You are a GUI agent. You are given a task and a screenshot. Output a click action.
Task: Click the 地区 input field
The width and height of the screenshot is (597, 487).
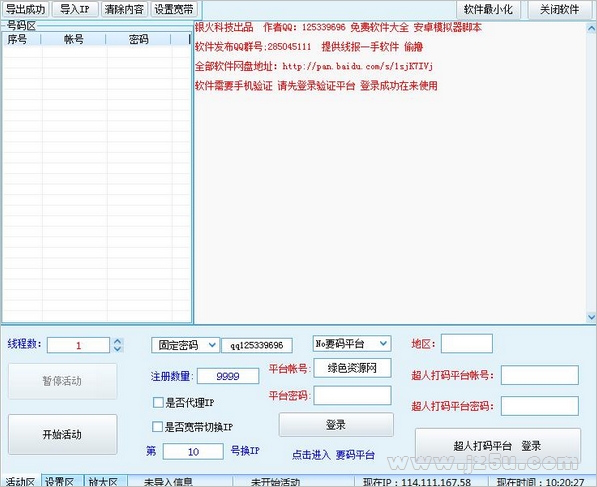coord(466,344)
